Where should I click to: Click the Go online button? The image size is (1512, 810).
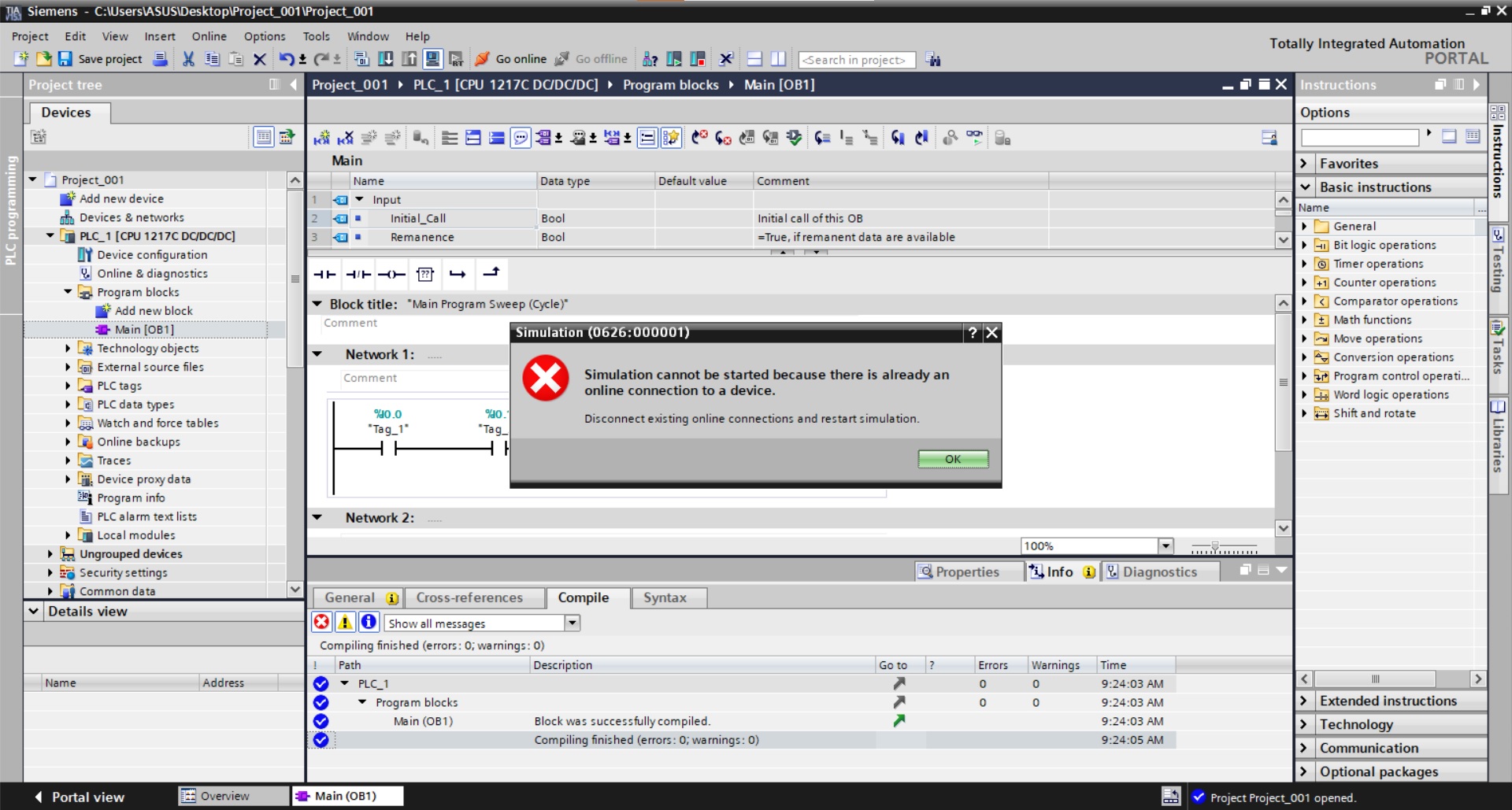click(x=510, y=59)
